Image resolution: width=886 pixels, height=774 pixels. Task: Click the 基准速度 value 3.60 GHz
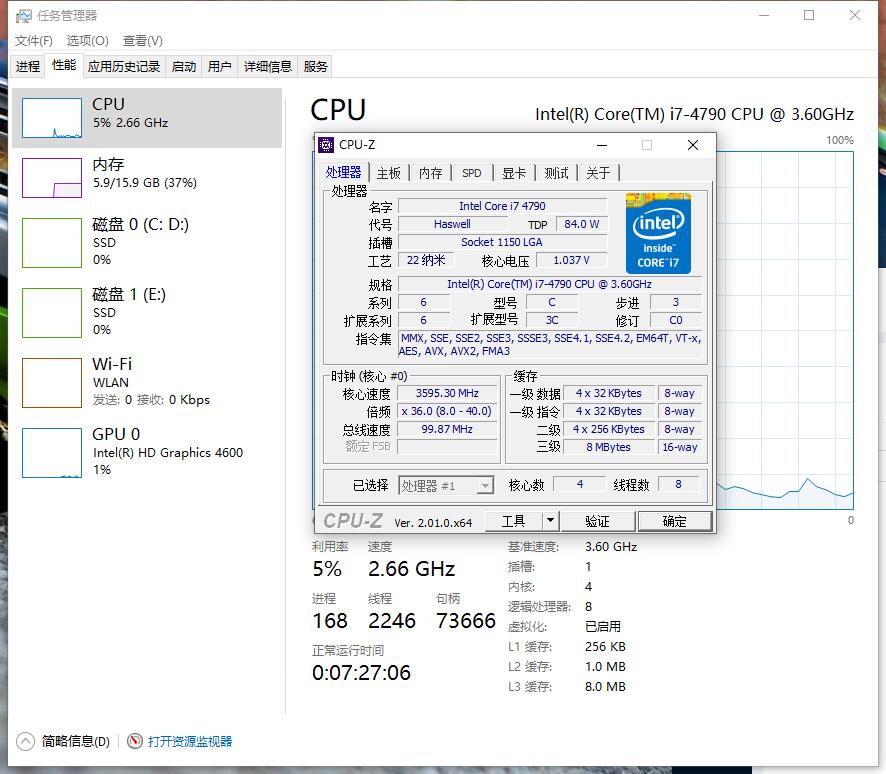pos(611,547)
